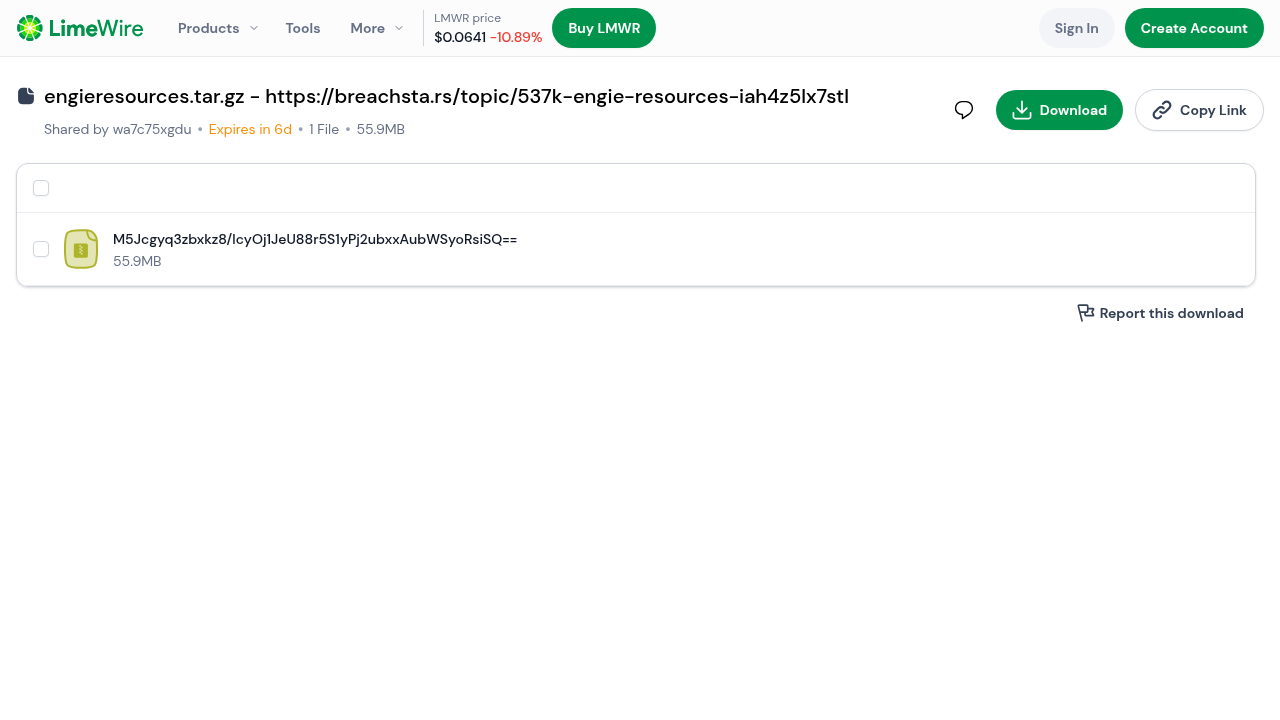Click the LimeWire lime logo icon
Image resolution: width=1280 pixels, height=720 pixels.
point(30,28)
